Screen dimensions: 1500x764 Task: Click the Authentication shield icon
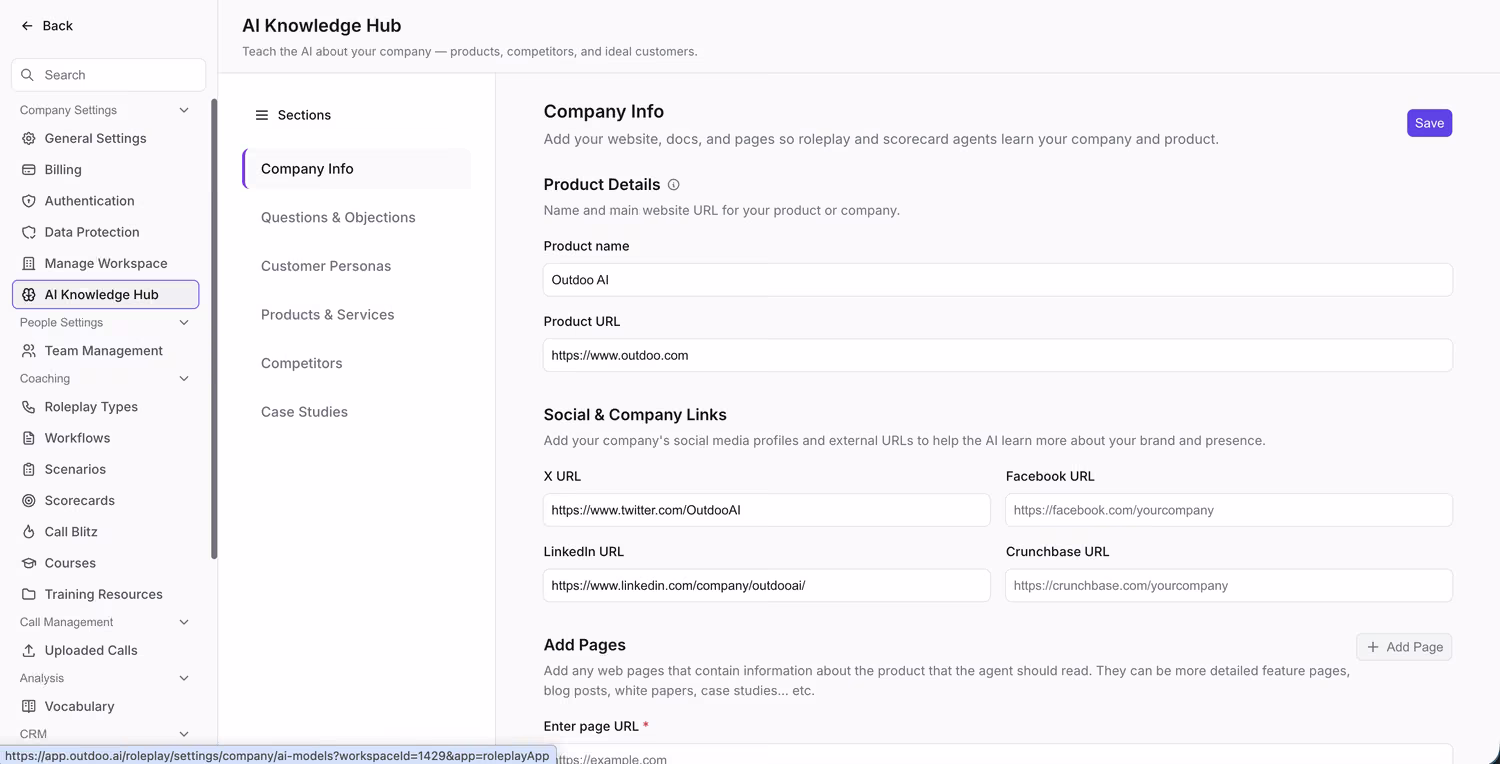pos(28,201)
